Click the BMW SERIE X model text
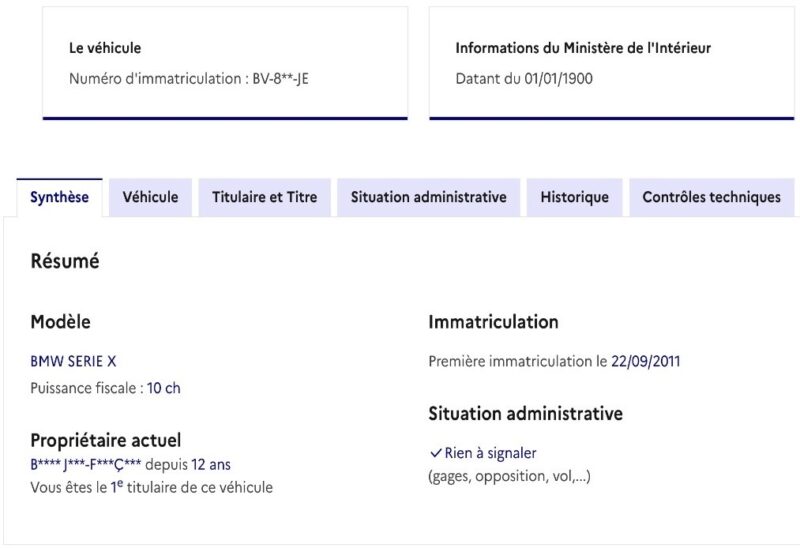 (x=73, y=361)
